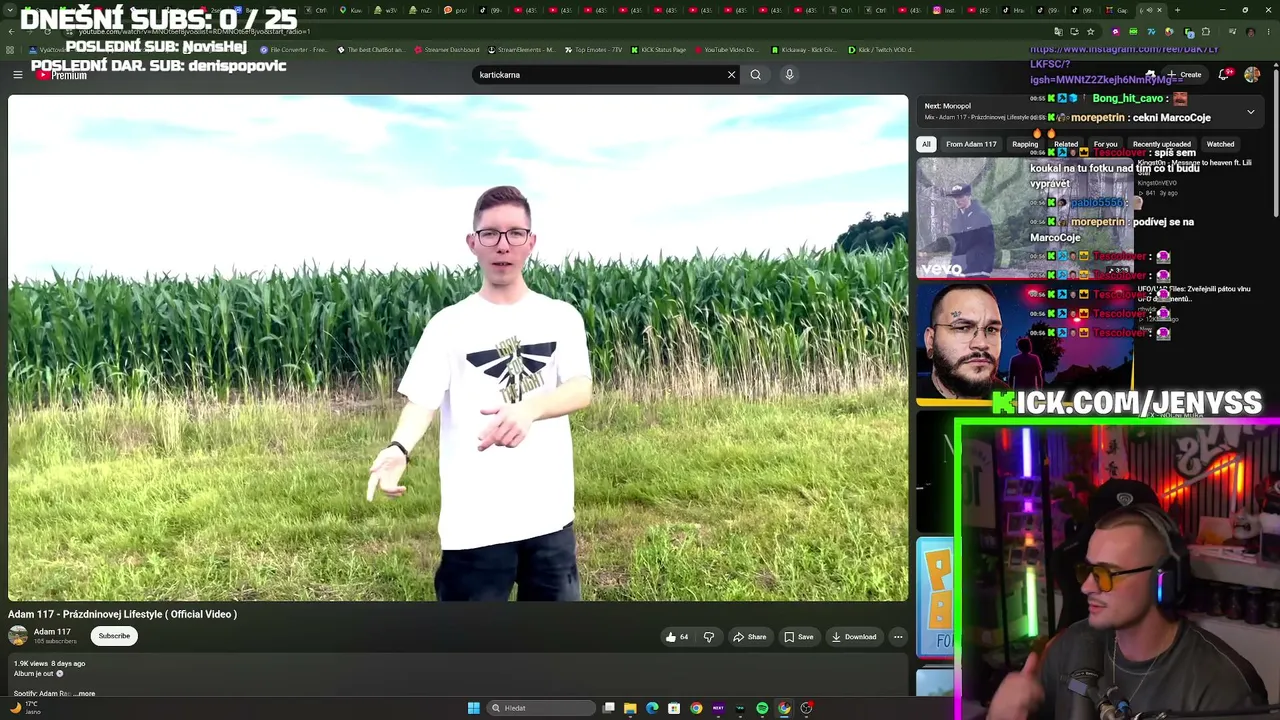Click the Create button

[x=1185, y=74]
